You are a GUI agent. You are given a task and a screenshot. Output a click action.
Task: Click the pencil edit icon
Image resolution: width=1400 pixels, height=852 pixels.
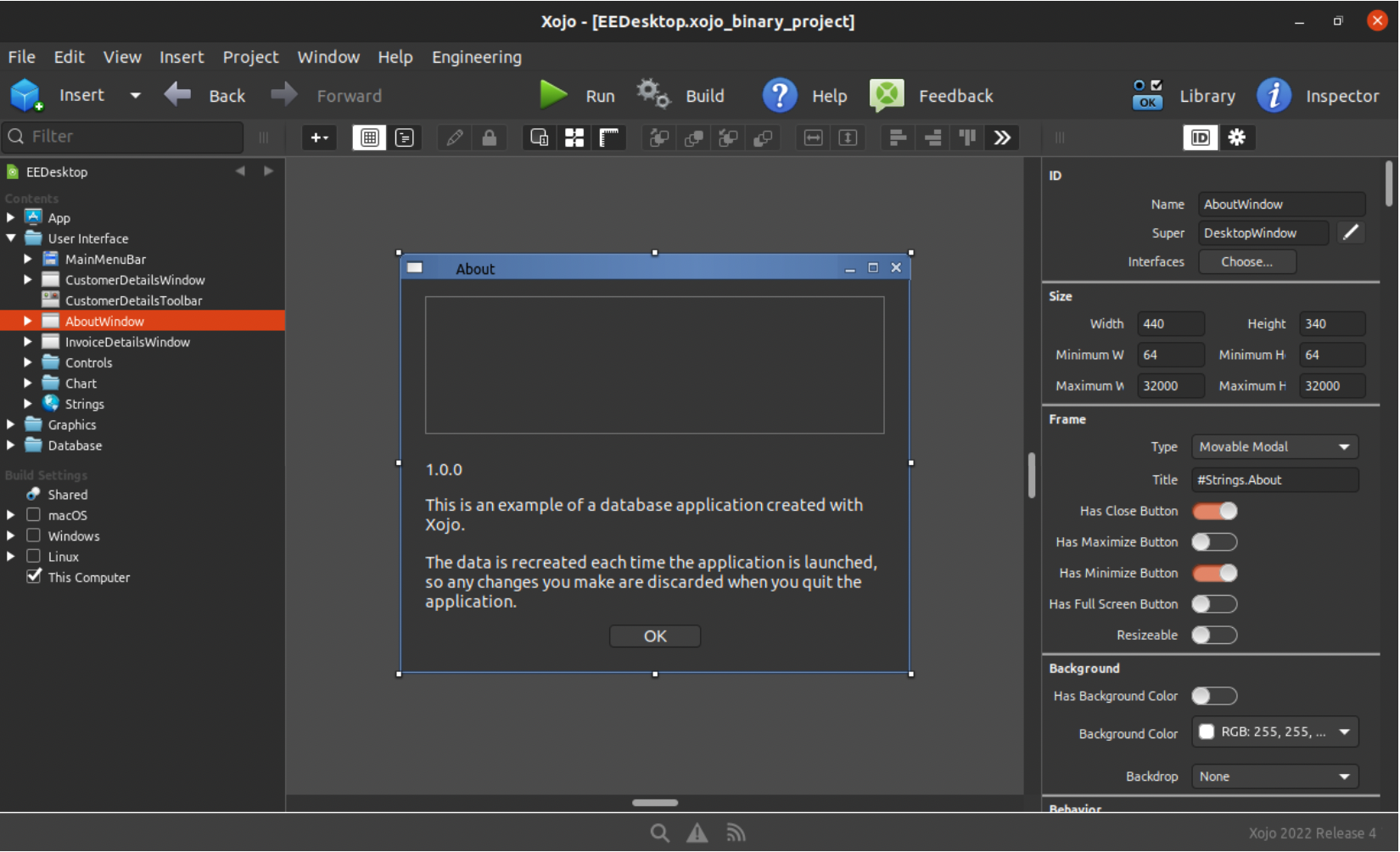(455, 137)
